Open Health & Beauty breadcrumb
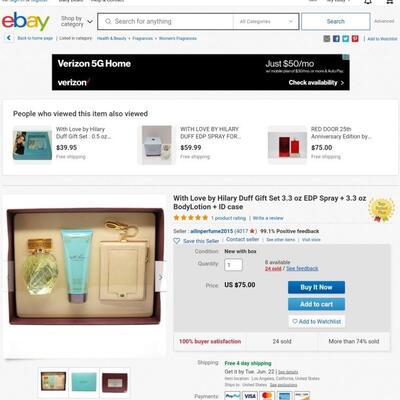Viewport: 400px width, 400px height. coord(112,38)
